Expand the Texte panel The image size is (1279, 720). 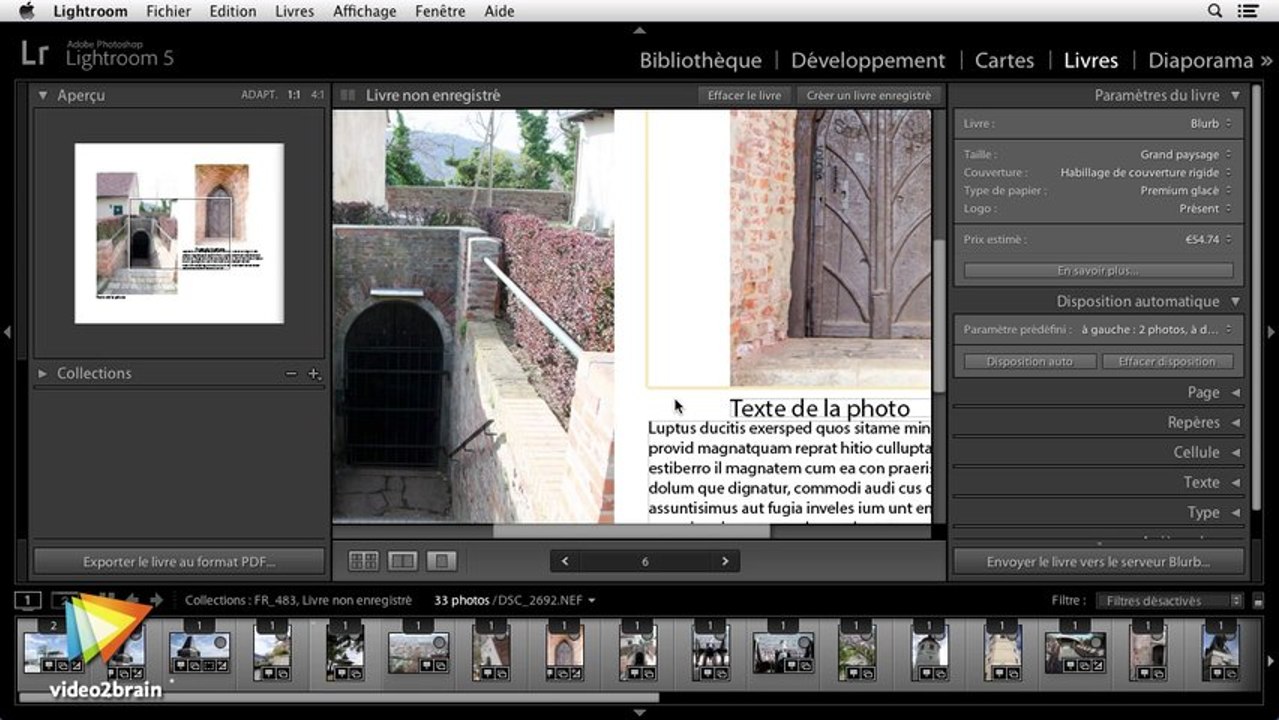tap(1235, 482)
